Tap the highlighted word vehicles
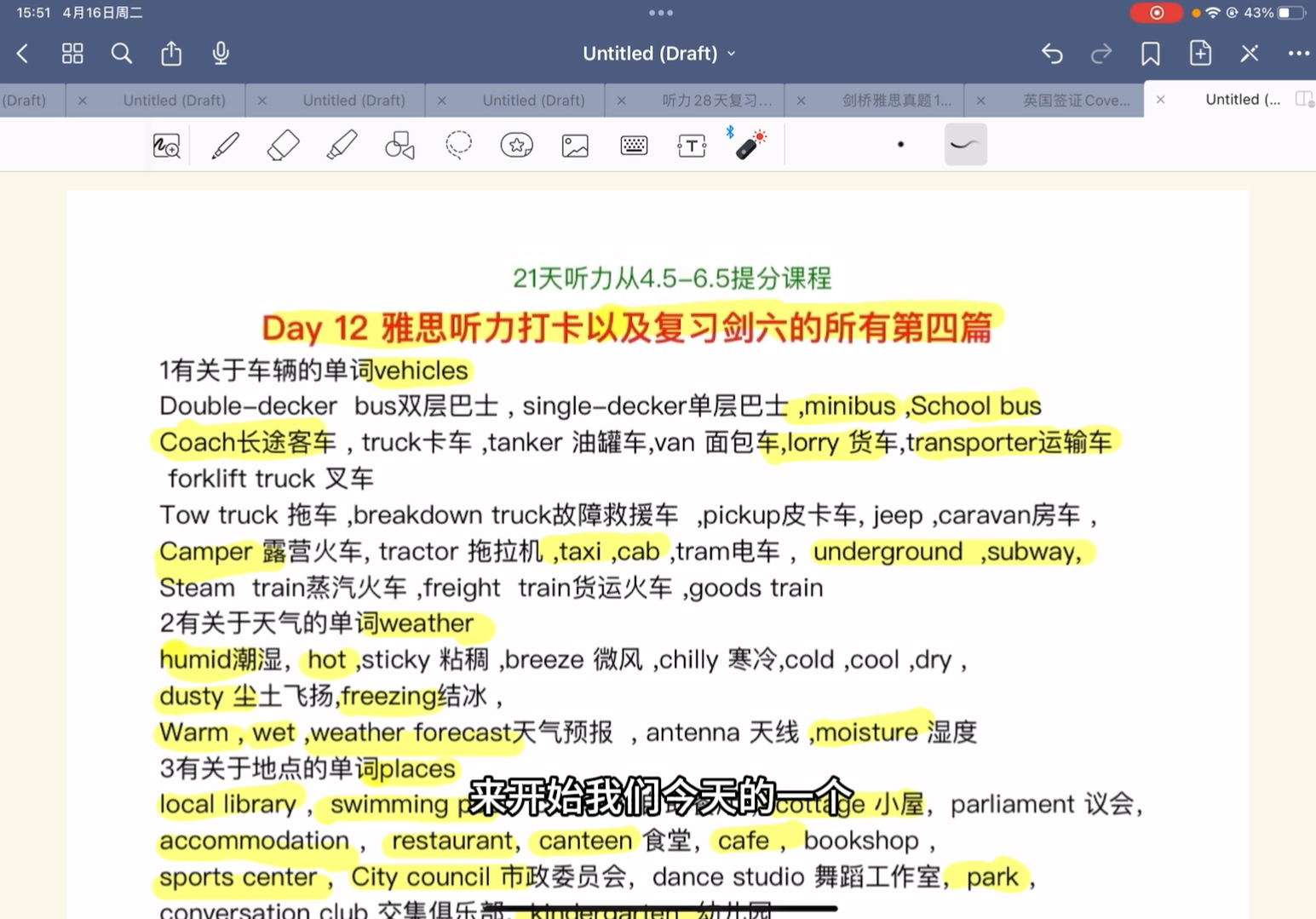Viewport: 1316px width, 919px height. tap(421, 370)
